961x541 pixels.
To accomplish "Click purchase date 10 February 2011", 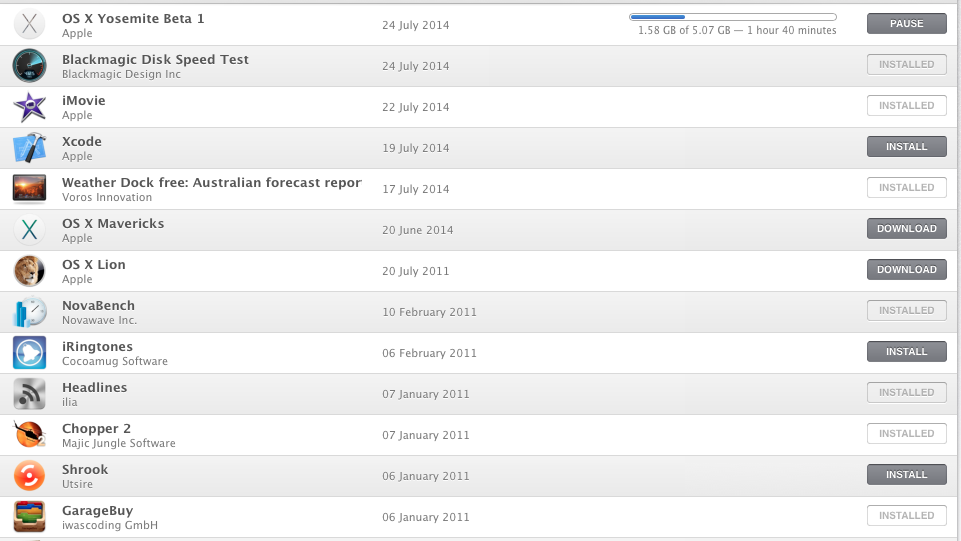I will tap(429, 312).
